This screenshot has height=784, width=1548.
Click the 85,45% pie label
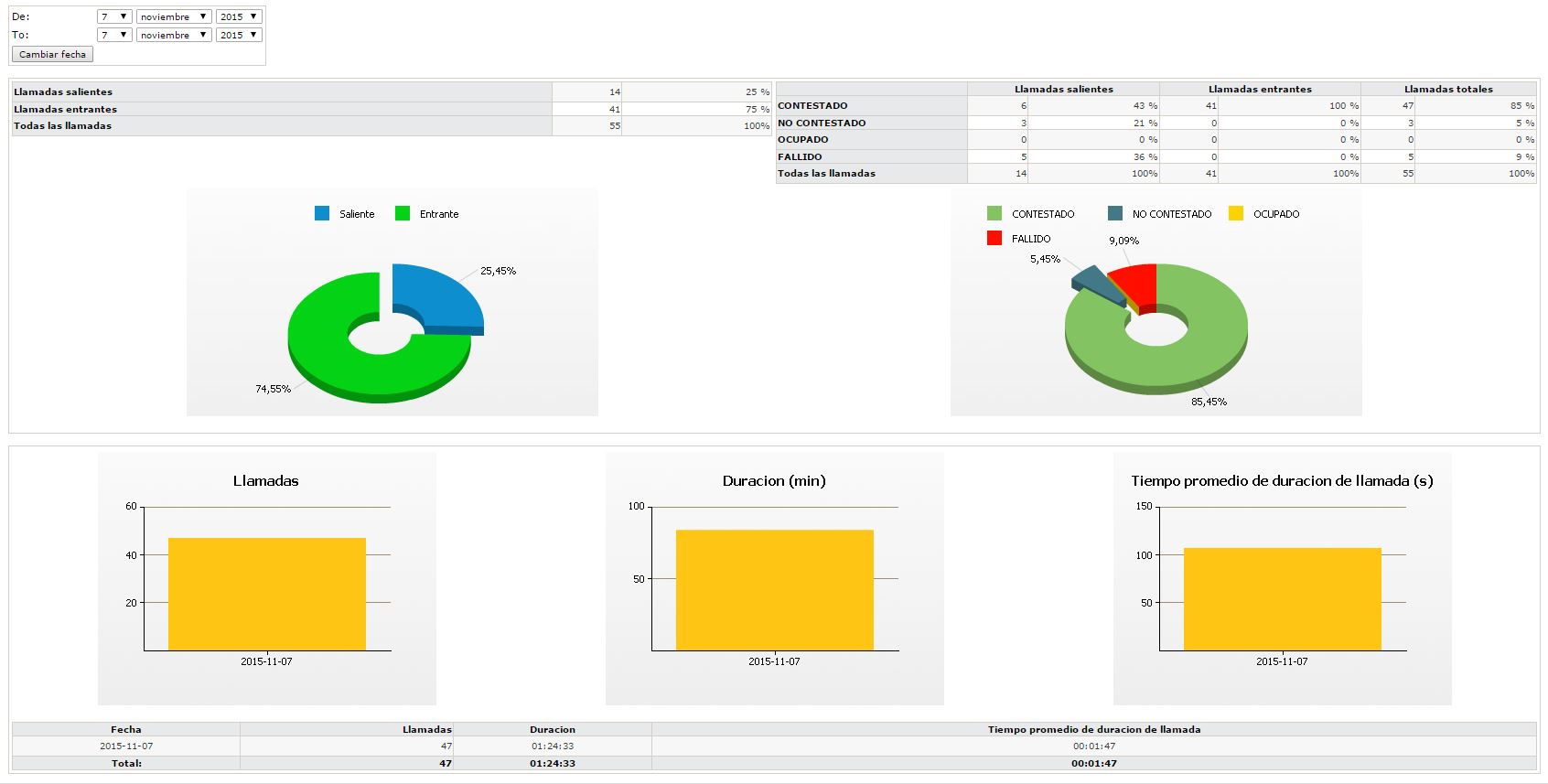pos(1209,402)
